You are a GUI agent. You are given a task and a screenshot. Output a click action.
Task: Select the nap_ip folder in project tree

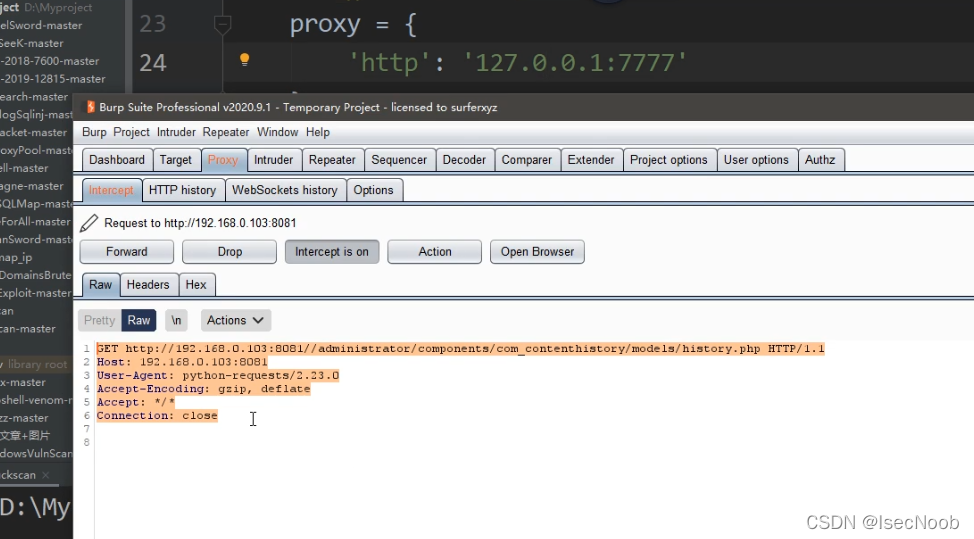click(16, 257)
